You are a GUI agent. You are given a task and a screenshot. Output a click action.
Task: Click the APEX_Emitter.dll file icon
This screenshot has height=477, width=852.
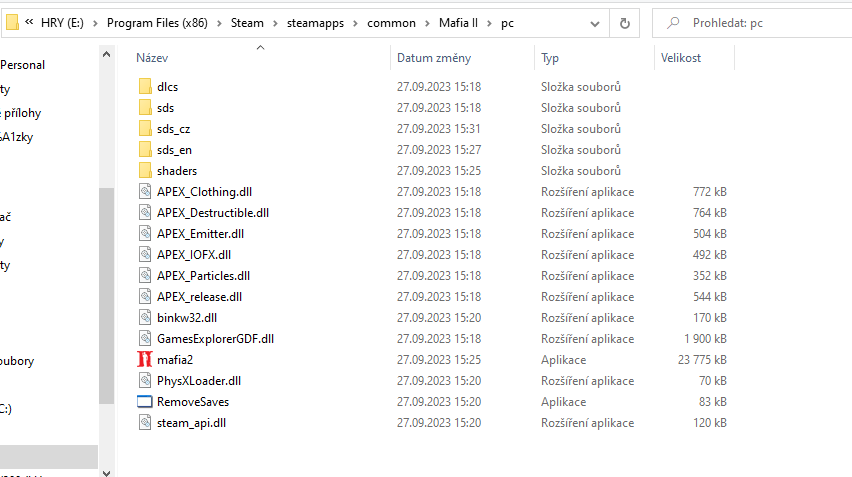click(145, 234)
